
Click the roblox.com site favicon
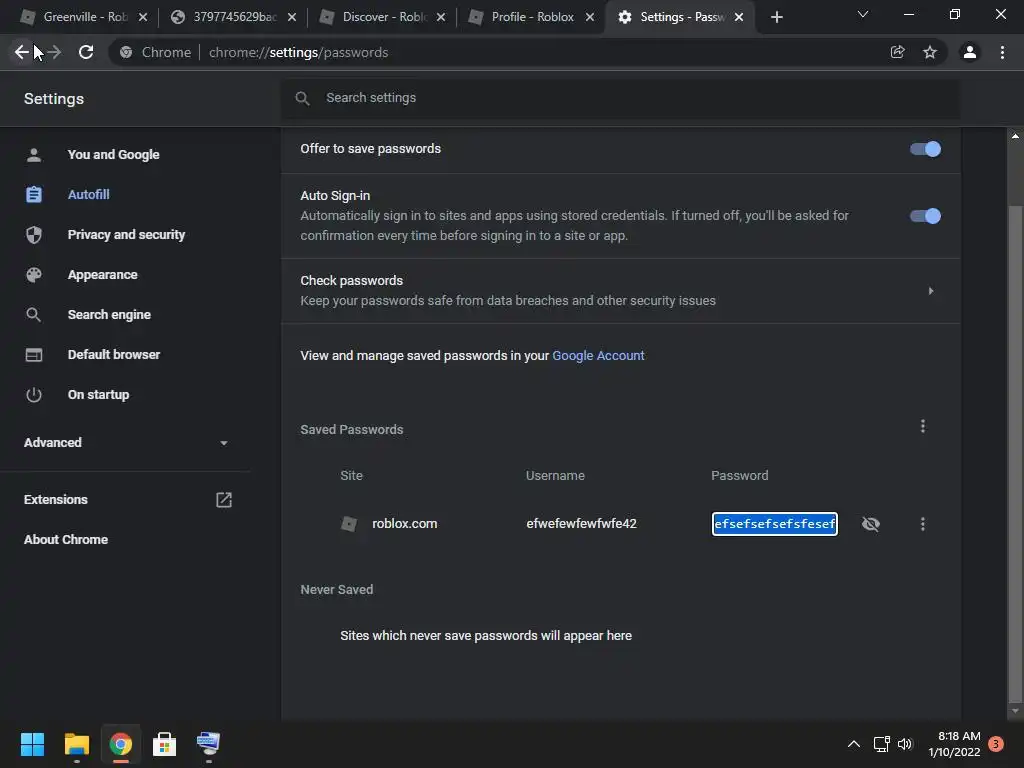point(349,524)
